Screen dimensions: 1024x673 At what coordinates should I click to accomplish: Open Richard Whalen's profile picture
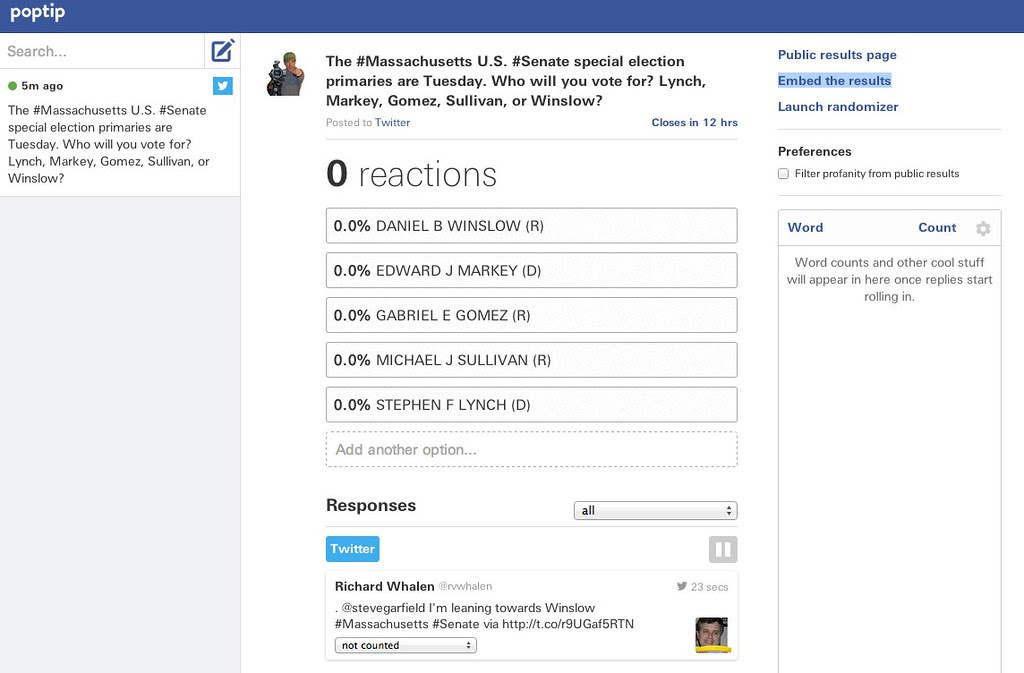coord(712,634)
